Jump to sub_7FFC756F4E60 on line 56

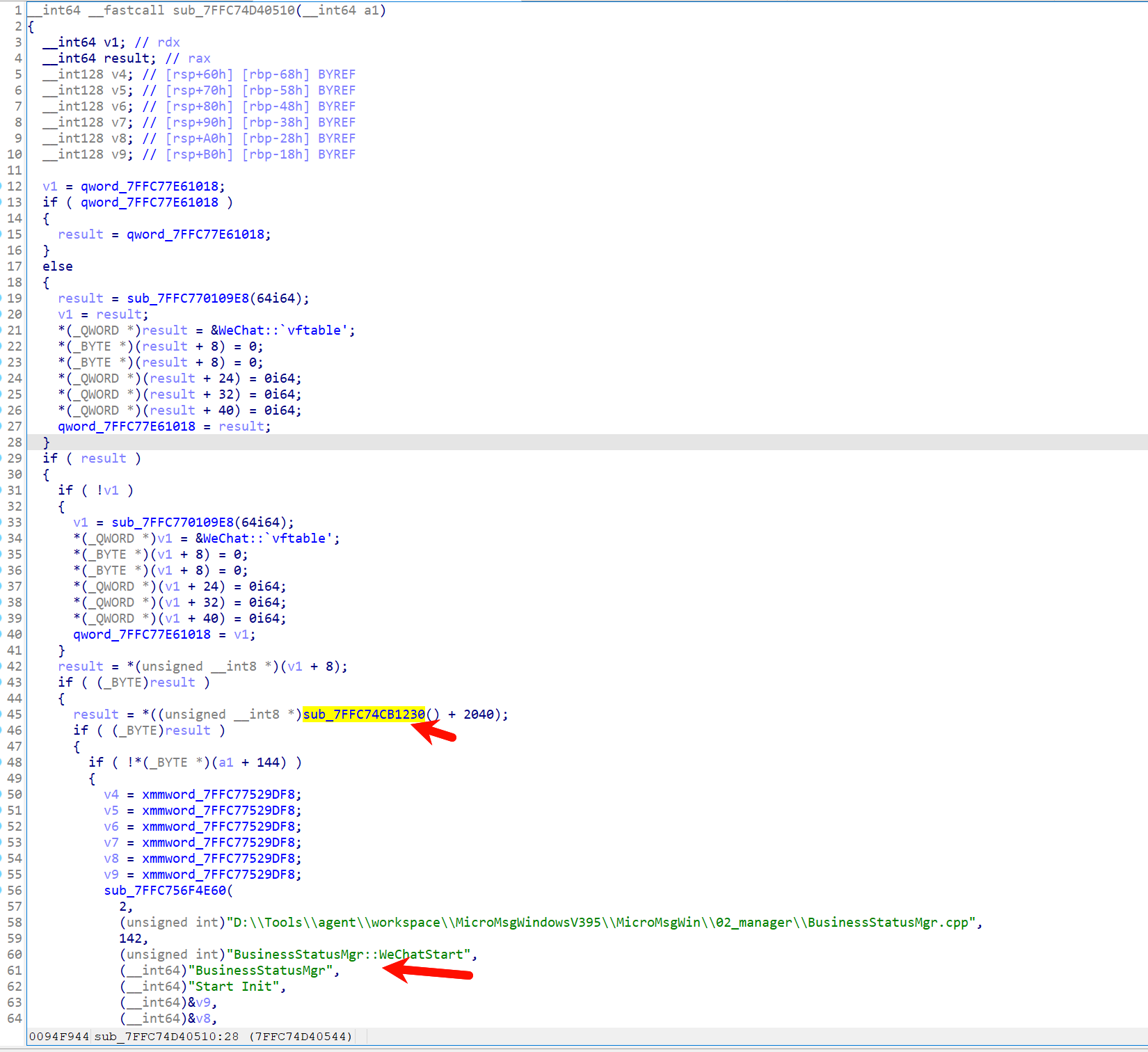click(165, 891)
